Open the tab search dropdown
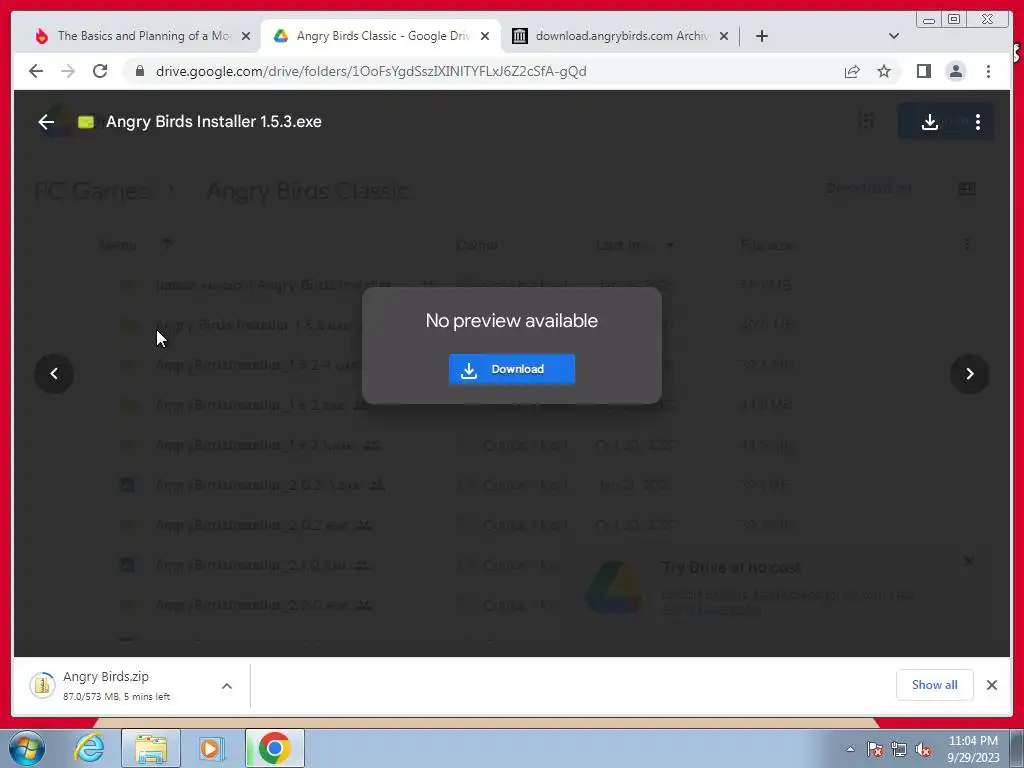Screen dimensions: 1024x768 [894, 36]
